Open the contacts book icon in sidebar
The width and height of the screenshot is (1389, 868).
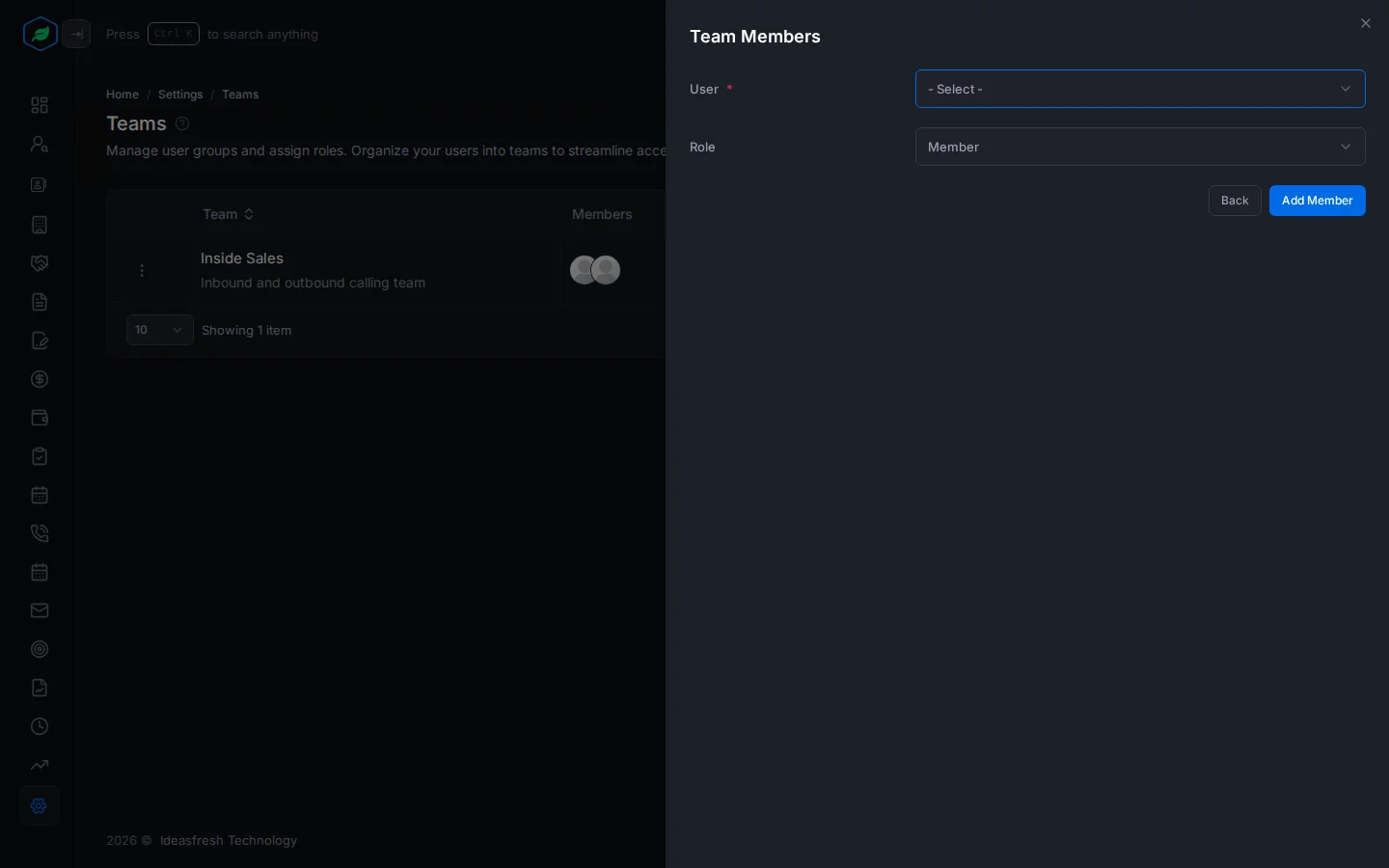tap(40, 184)
